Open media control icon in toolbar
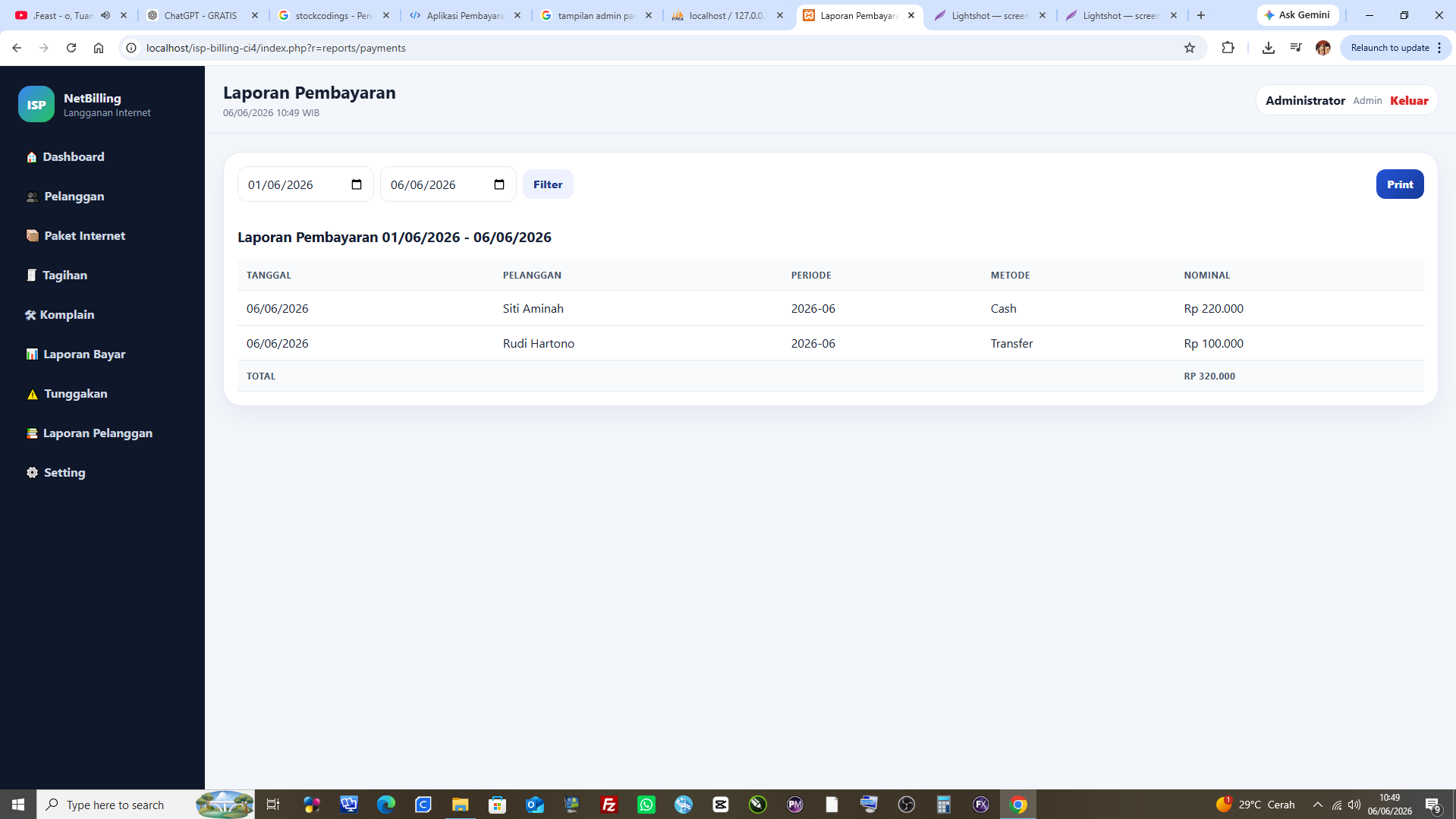 (1296, 48)
